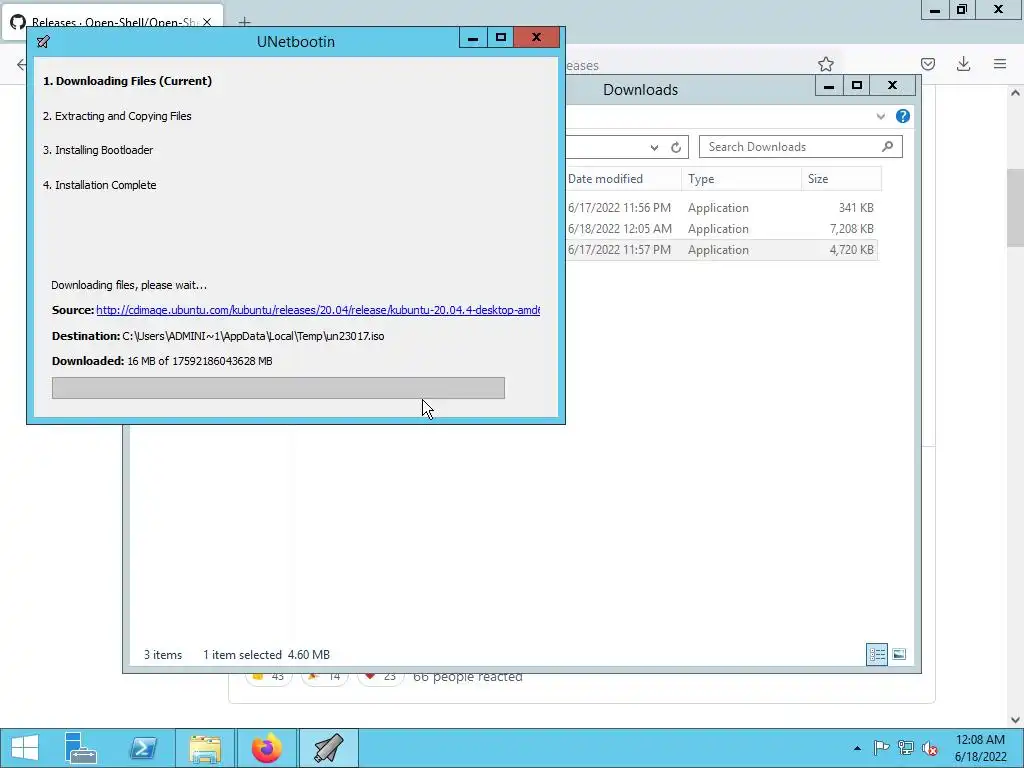1024x768 pixels.
Task: Bookmark this page with the star icon
Action: tap(825, 64)
